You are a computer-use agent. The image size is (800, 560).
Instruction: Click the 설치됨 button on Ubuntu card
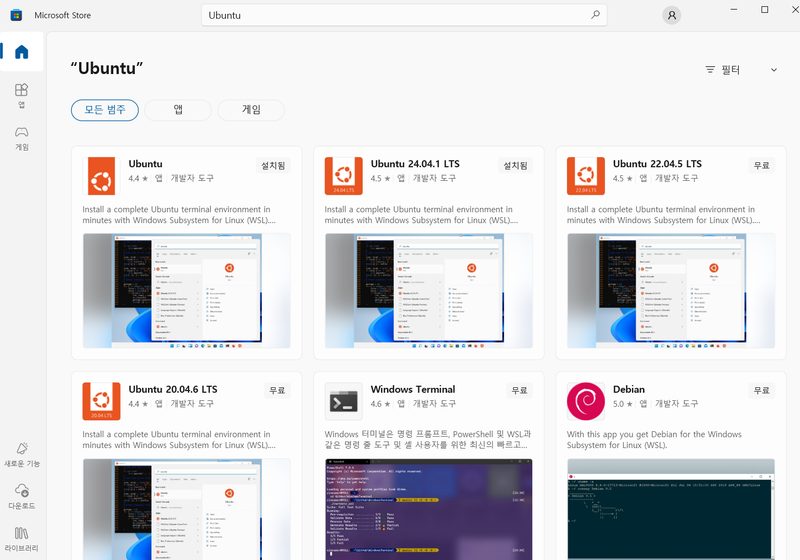(273, 165)
